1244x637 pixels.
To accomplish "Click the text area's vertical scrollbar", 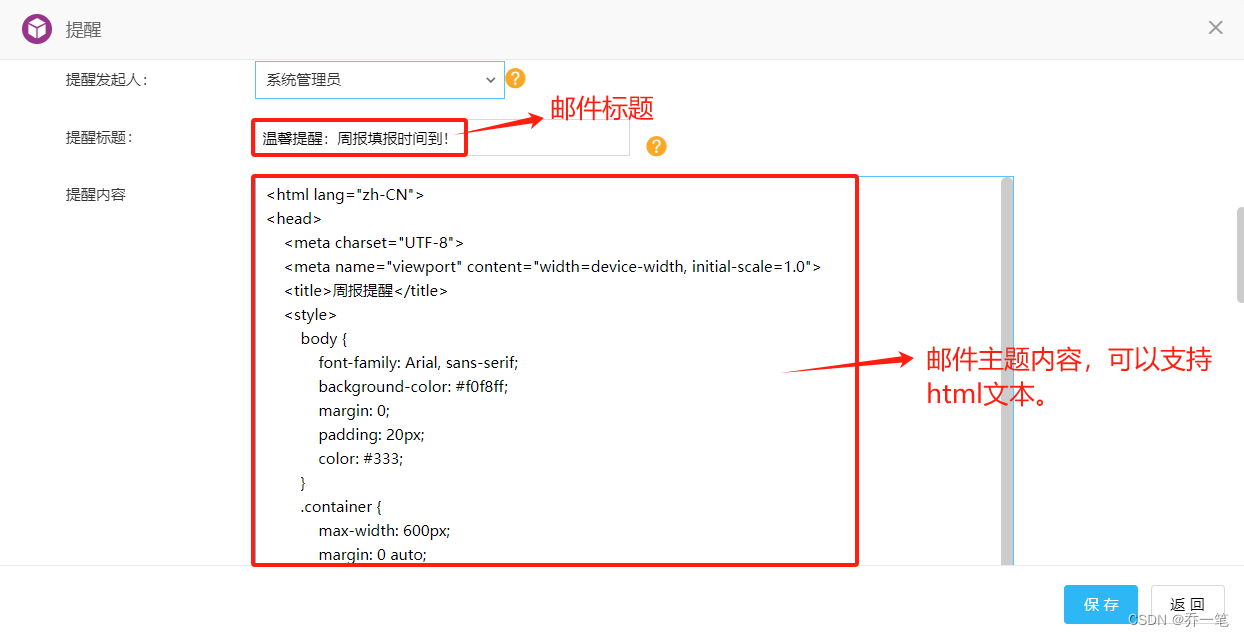I will 1007,371.
